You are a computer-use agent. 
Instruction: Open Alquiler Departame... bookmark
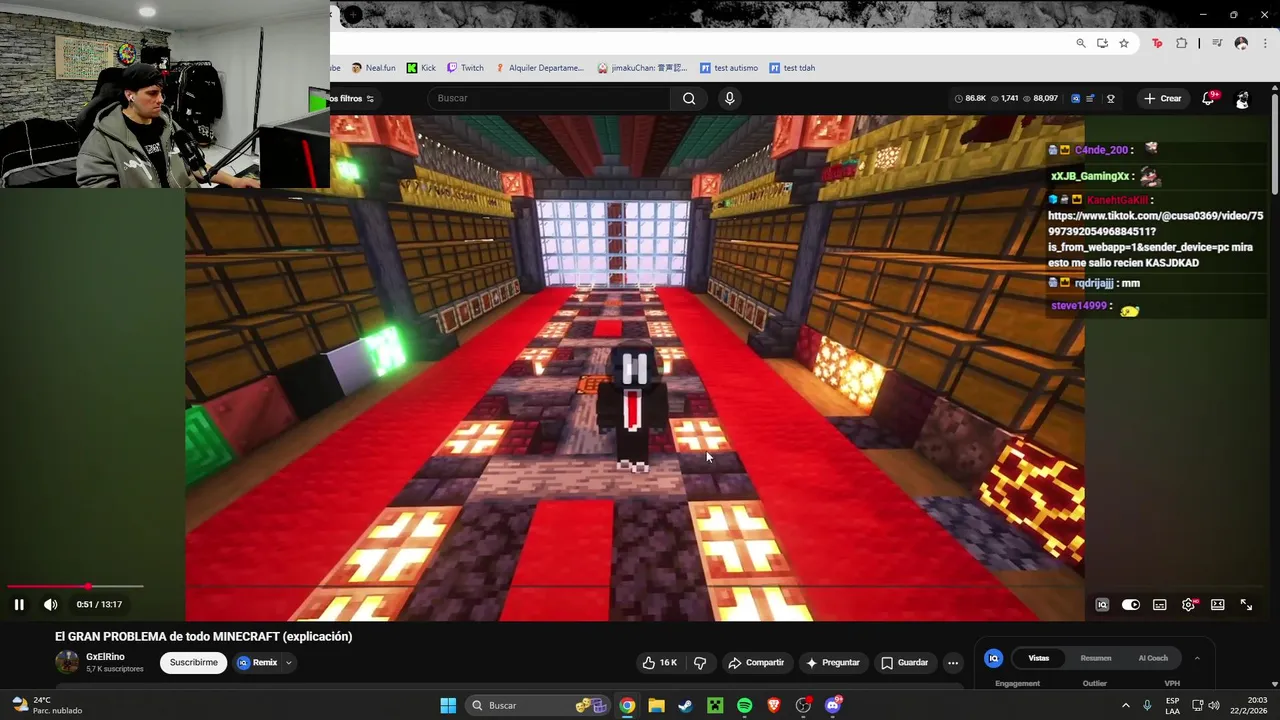coord(538,68)
